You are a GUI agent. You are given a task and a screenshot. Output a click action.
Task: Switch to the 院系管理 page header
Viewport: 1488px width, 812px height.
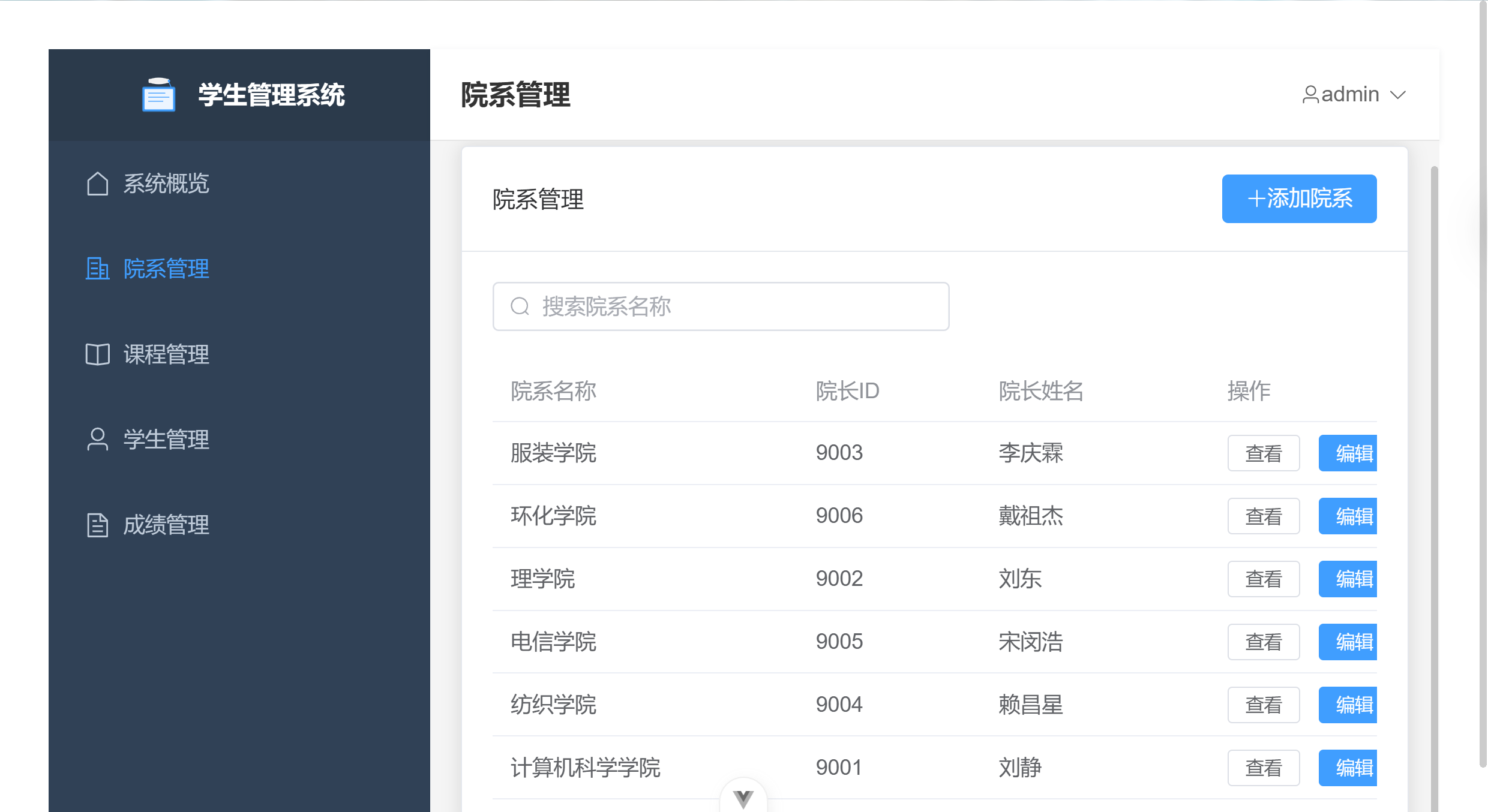pos(515,94)
